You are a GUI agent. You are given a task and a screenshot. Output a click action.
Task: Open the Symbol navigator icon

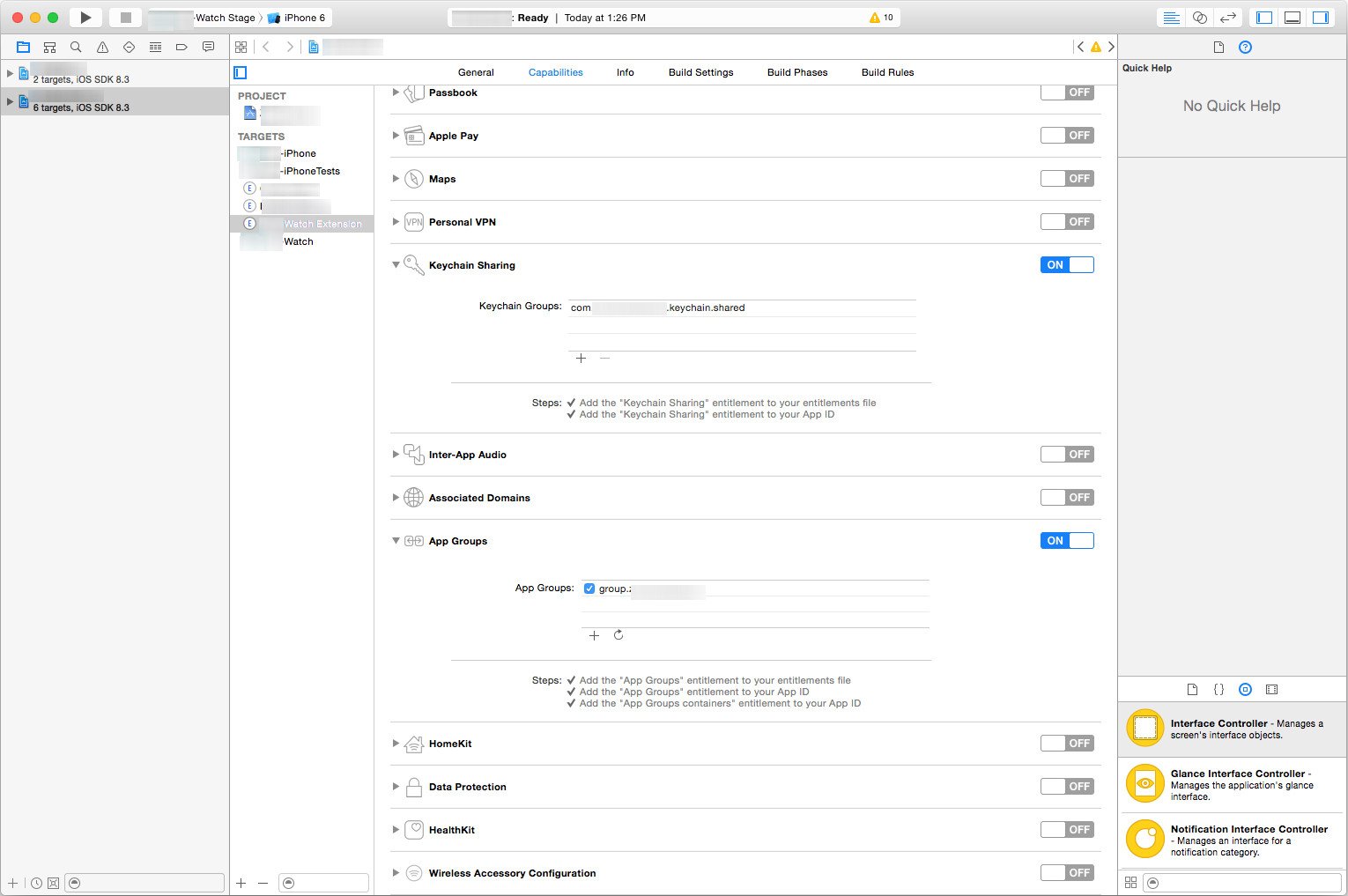49,47
